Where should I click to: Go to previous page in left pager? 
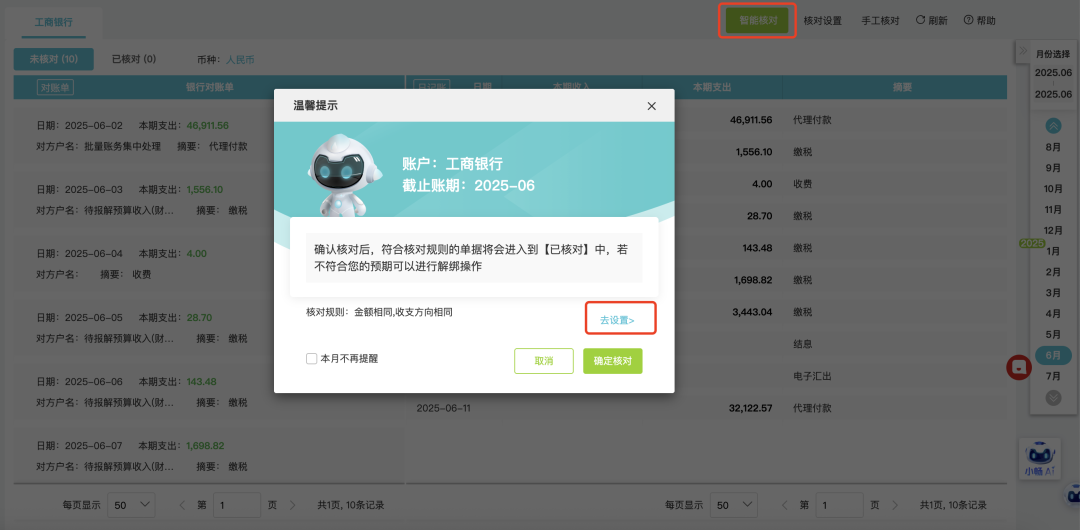[x=183, y=505]
